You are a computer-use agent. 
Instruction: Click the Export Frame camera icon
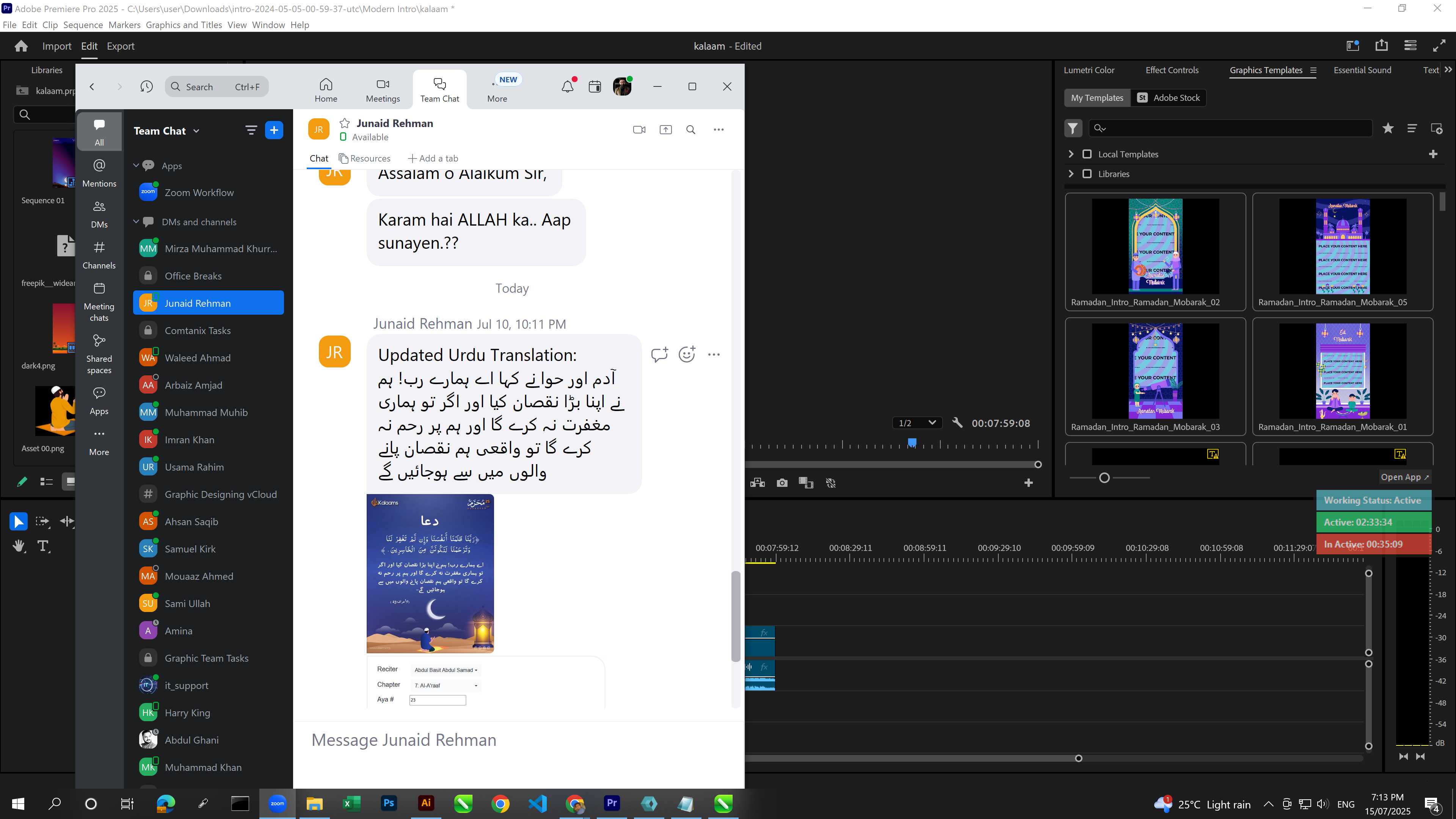[x=782, y=483]
